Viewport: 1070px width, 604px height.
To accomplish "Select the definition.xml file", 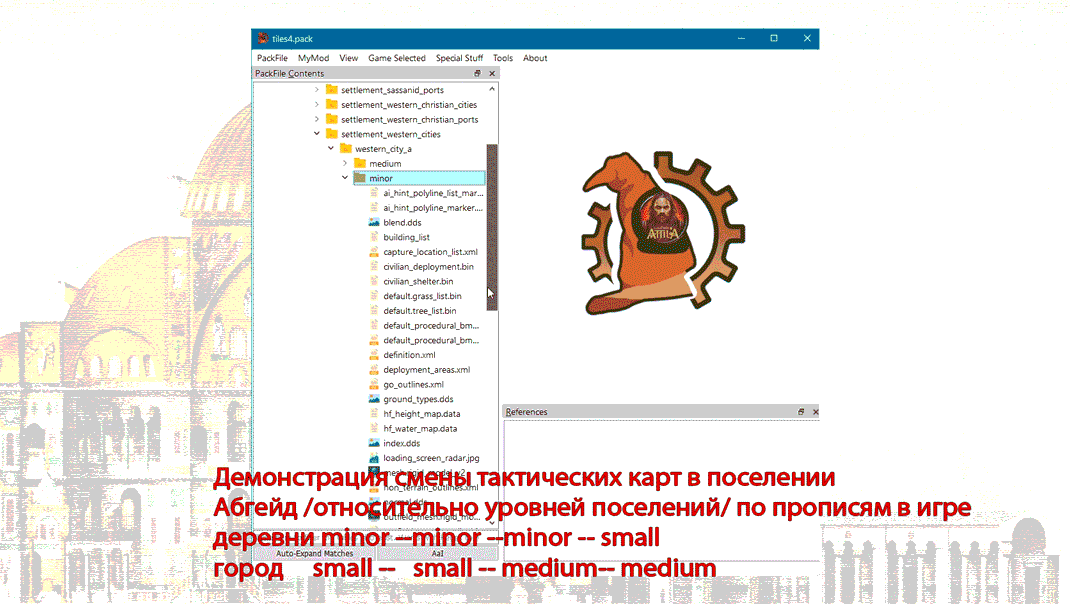I will click(x=409, y=355).
